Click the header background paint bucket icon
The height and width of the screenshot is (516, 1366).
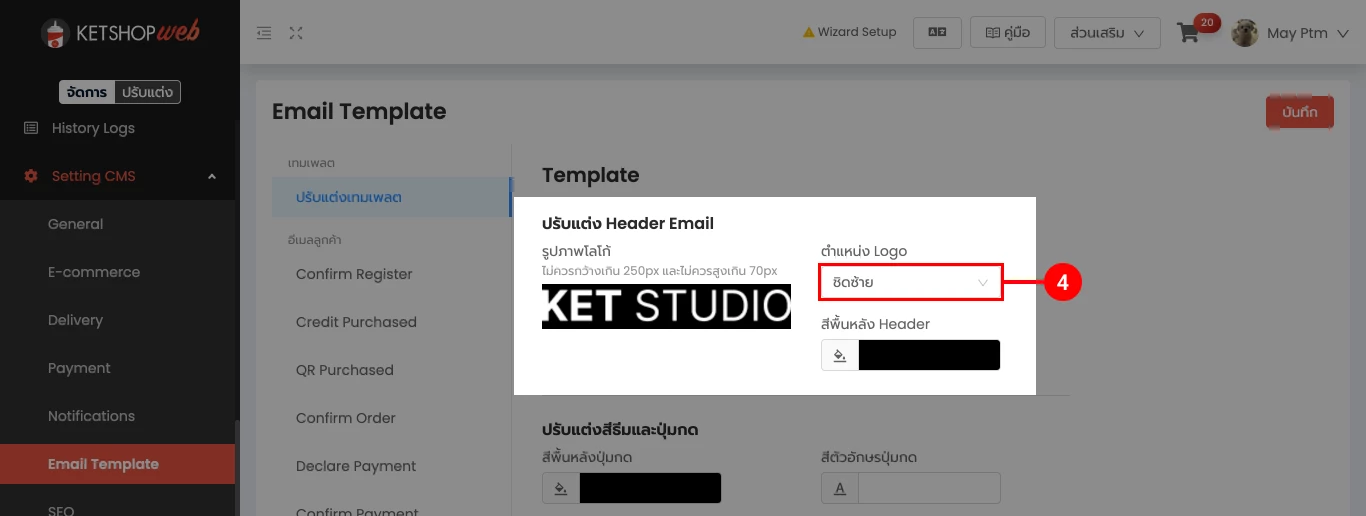(x=840, y=355)
